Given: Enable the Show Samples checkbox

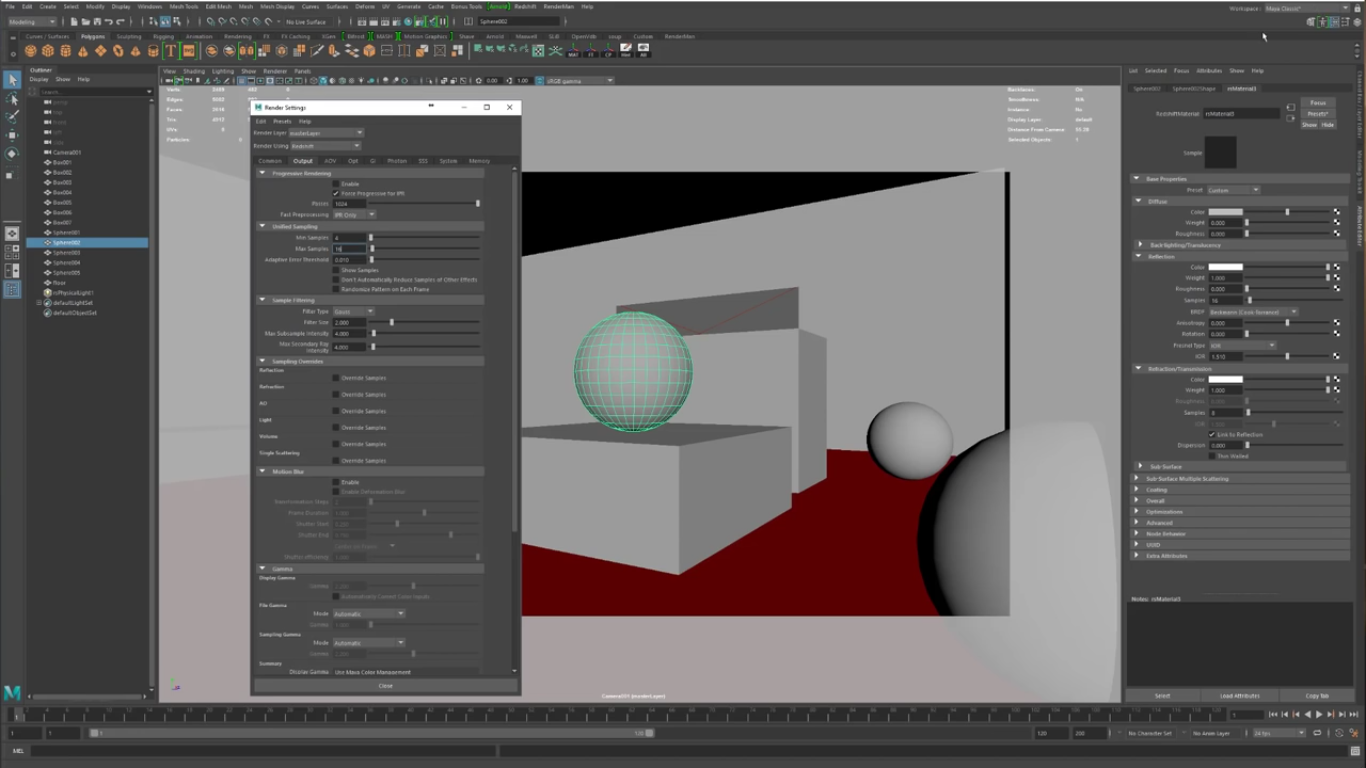Looking at the screenshot, I should [x=336, y=270].
